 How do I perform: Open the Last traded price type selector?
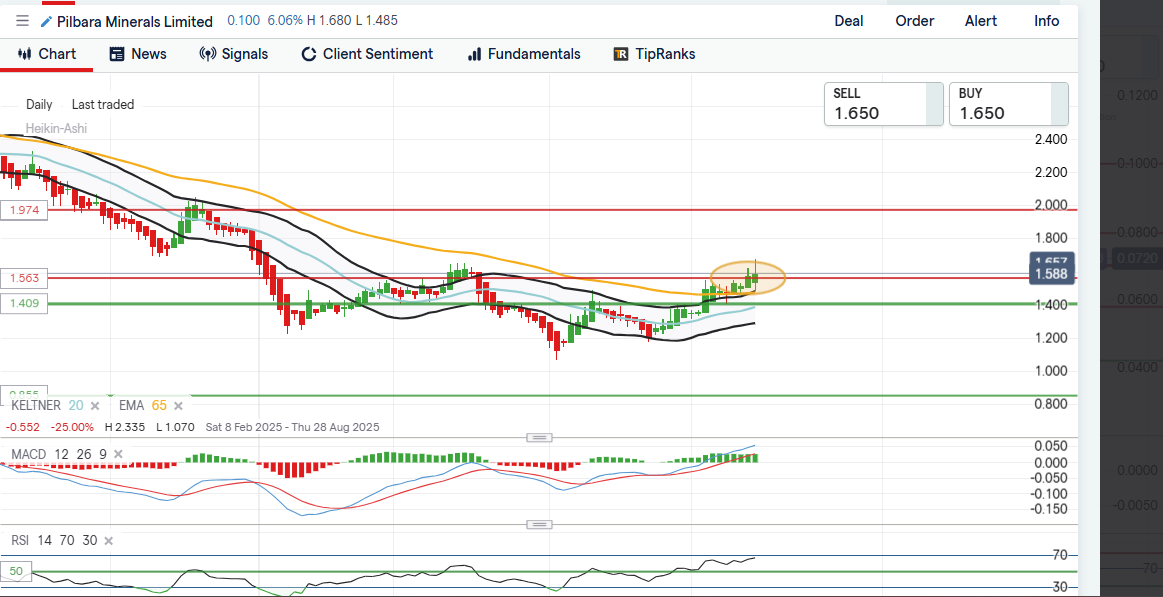[x=103, y=105]
